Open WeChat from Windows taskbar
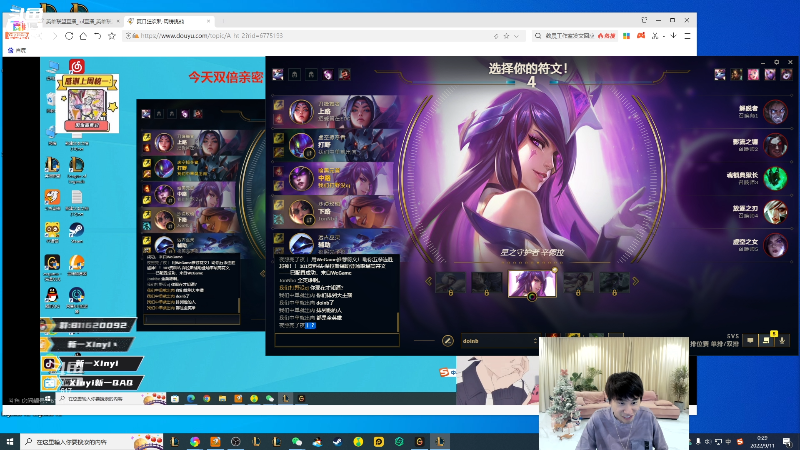The image size is (800, 450). tap(297, 441)
